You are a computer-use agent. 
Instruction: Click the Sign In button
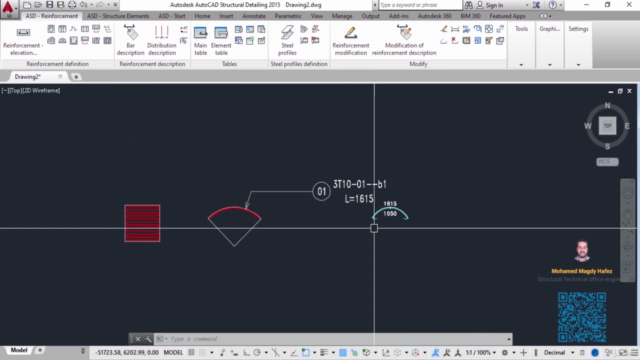tap(490, 5)
